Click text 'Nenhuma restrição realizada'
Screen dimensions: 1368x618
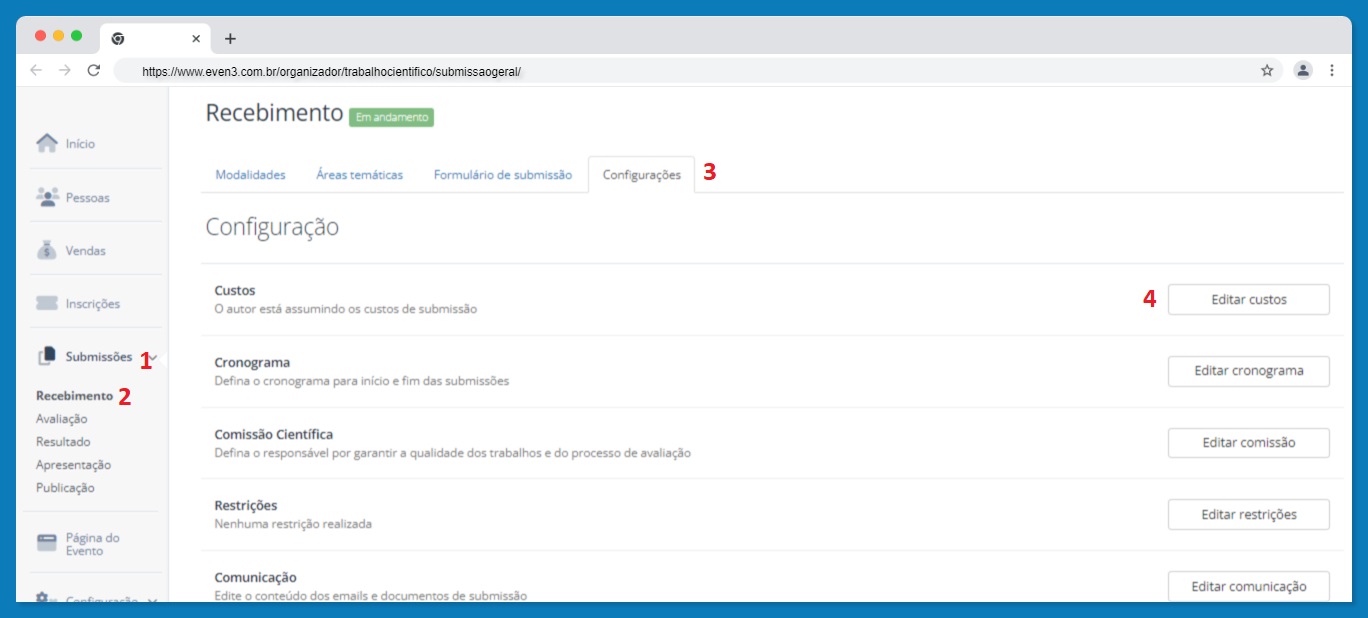(293, 523)
